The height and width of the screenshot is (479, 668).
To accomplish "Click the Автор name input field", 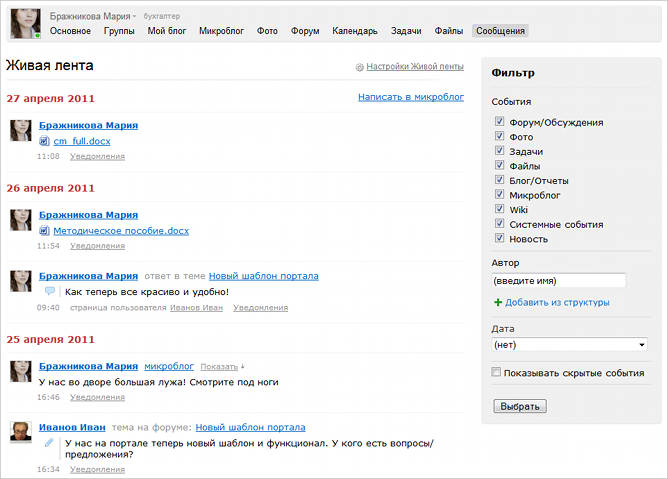I will click(x=558, y=281).
